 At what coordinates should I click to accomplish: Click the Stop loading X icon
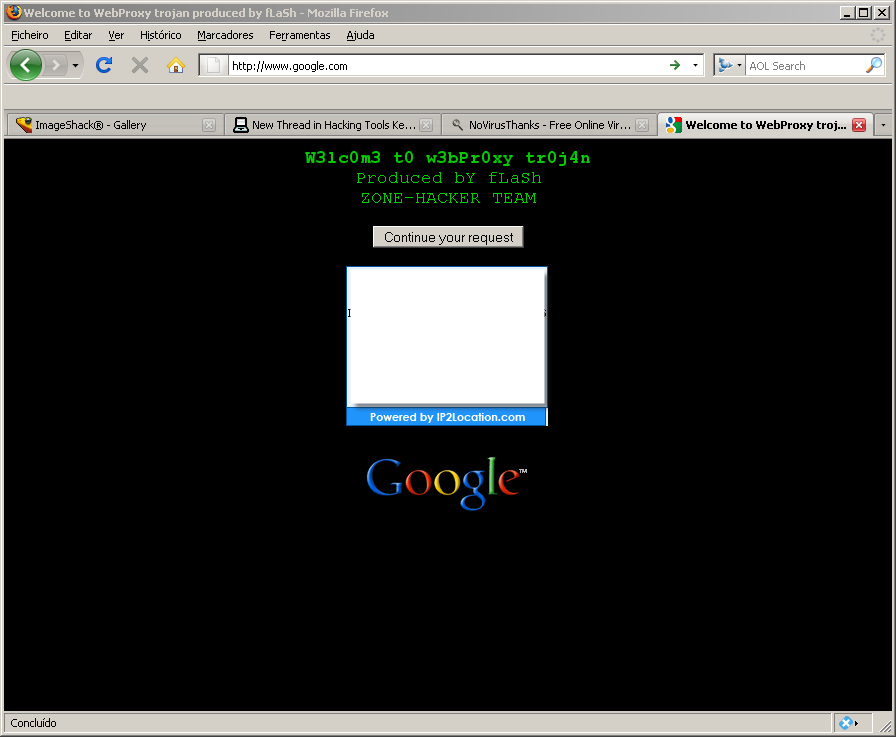tap(139, 65)
